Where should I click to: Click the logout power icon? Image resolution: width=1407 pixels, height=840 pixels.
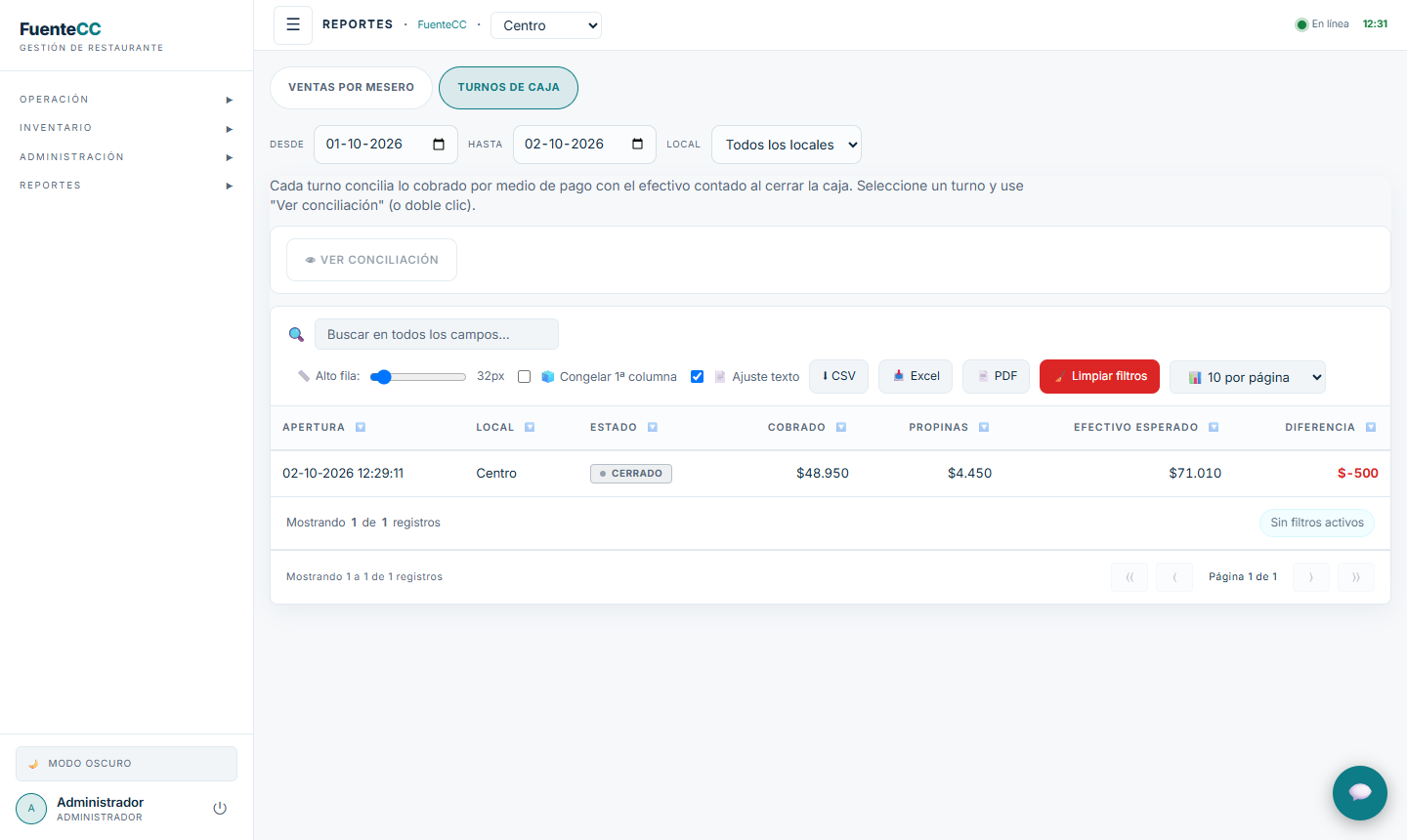click(x=220, y=809)
